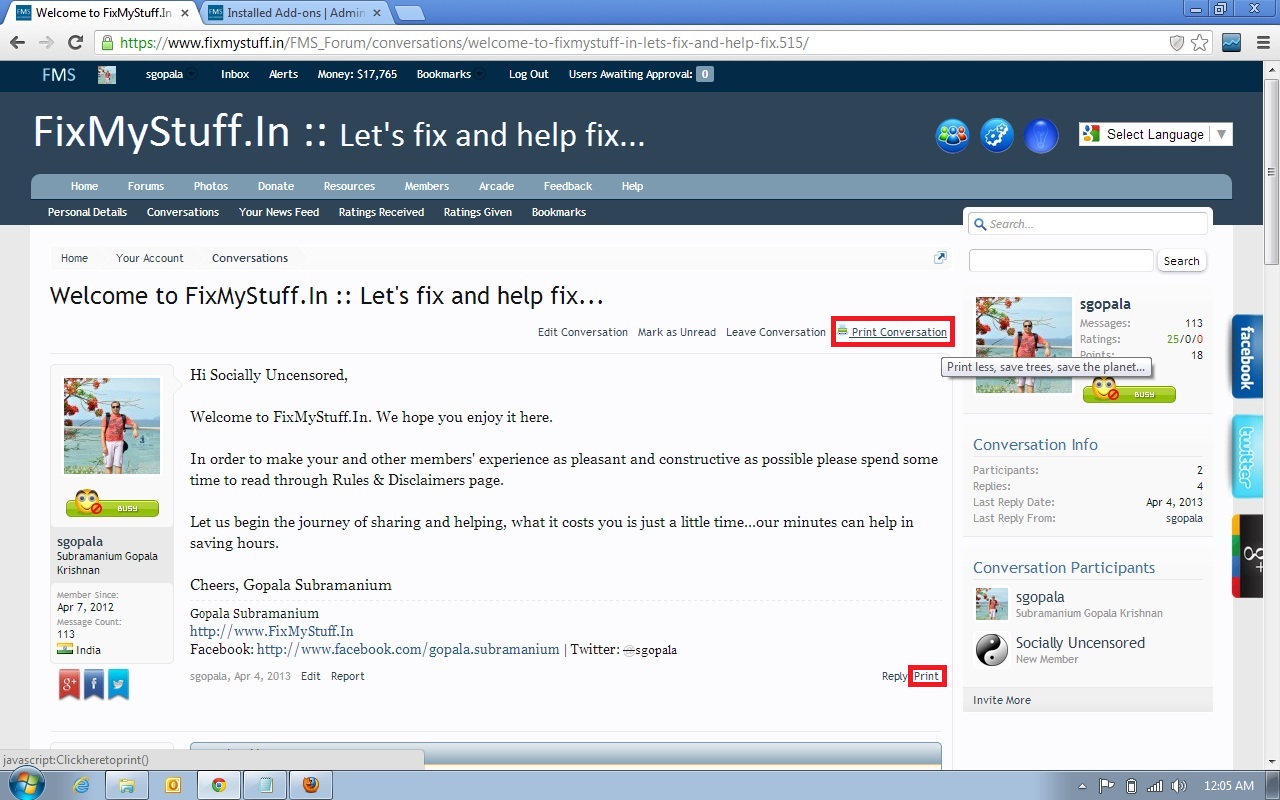Click the shield icon in the address bar
This screenshot has height=800, width=1280.
tap(1177, 43)
